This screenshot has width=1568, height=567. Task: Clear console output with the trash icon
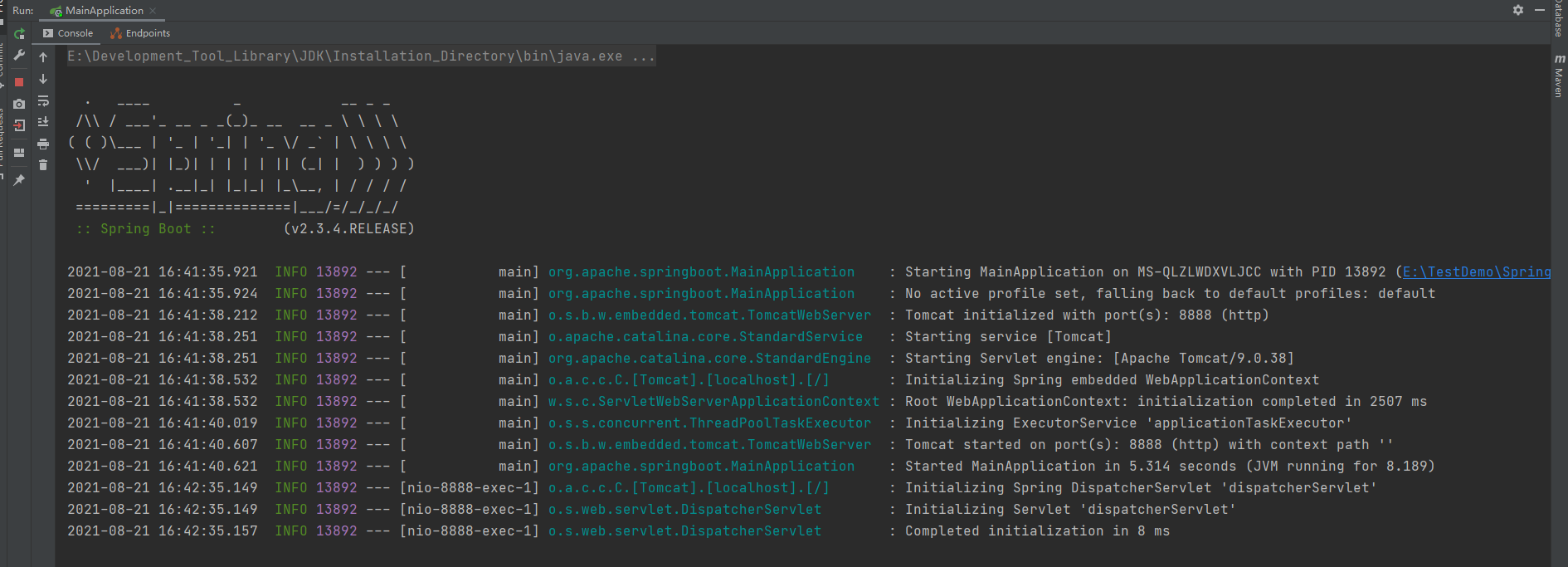43,165
